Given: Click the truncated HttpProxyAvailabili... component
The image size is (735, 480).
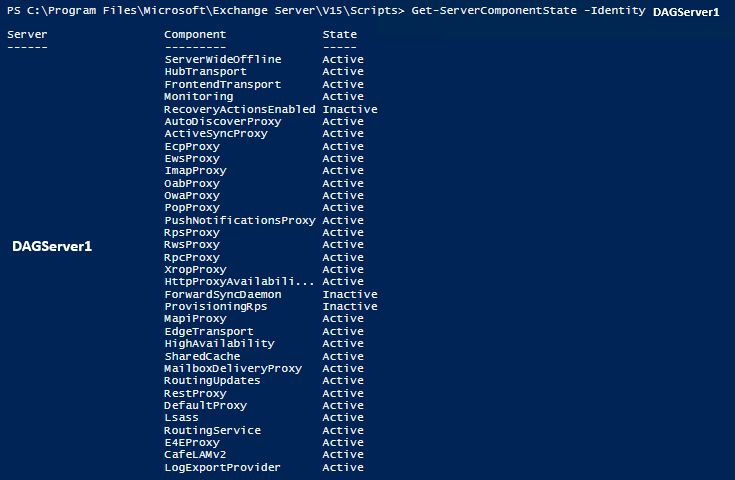Looking at the screenshot, I should click(240, 282).
